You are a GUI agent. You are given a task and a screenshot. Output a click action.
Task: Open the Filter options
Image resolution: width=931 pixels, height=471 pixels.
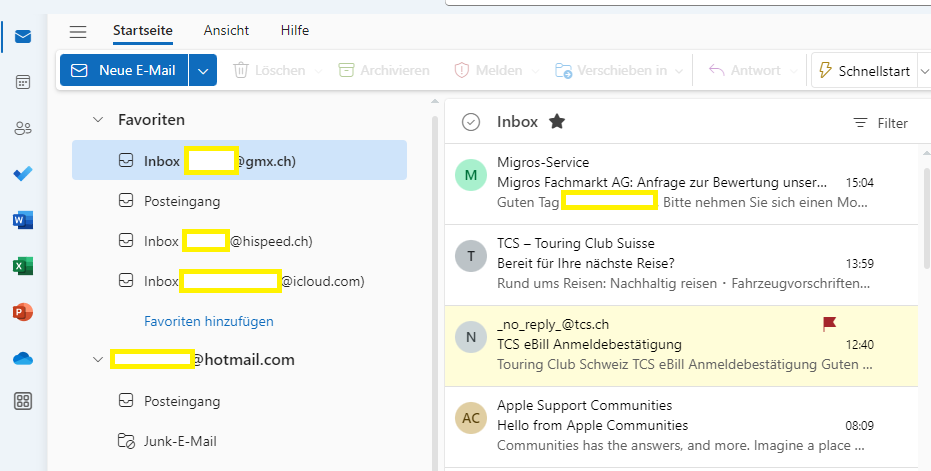(880, 123)
